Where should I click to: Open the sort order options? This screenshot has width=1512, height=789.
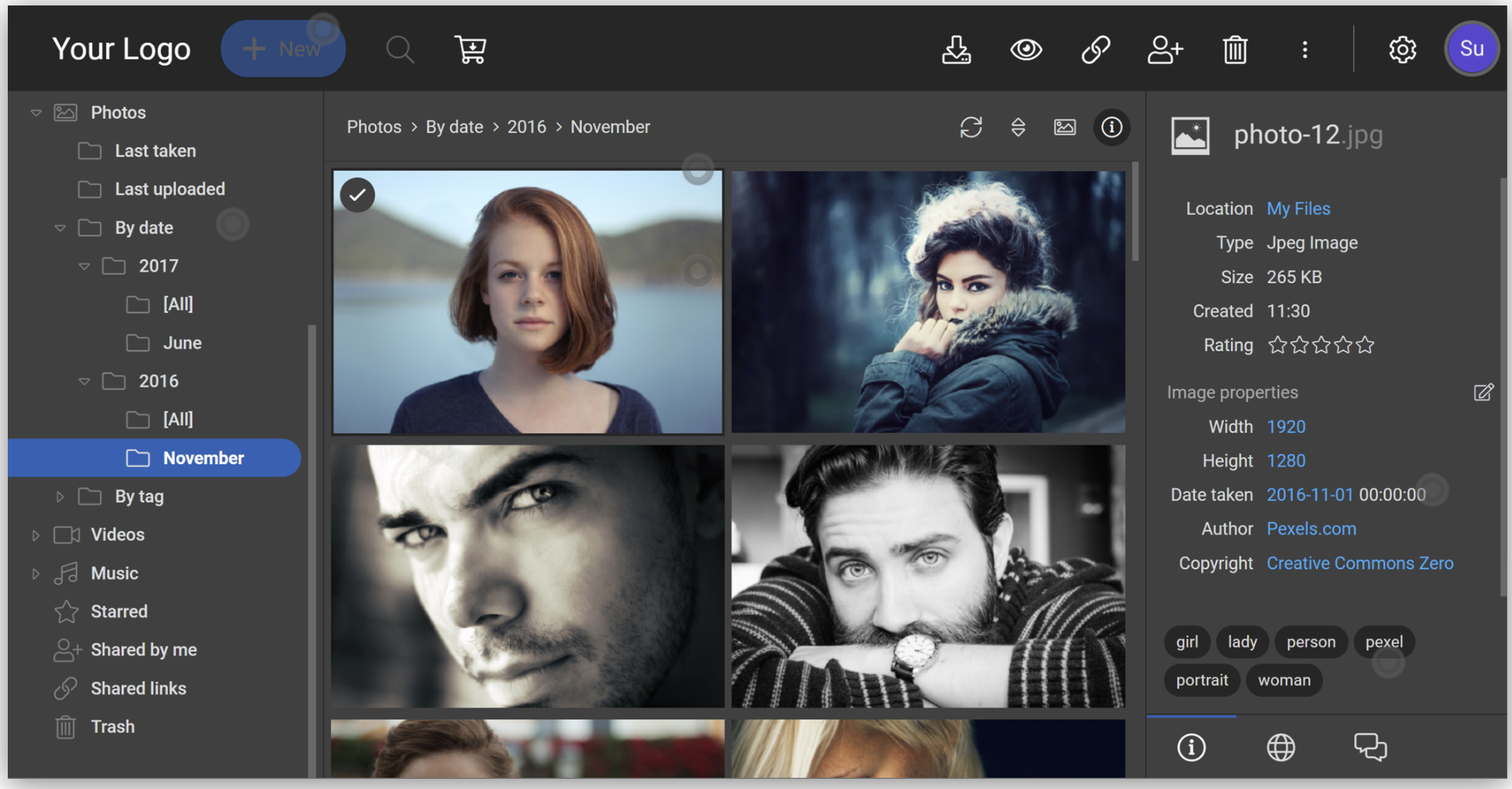point(1018,127)
